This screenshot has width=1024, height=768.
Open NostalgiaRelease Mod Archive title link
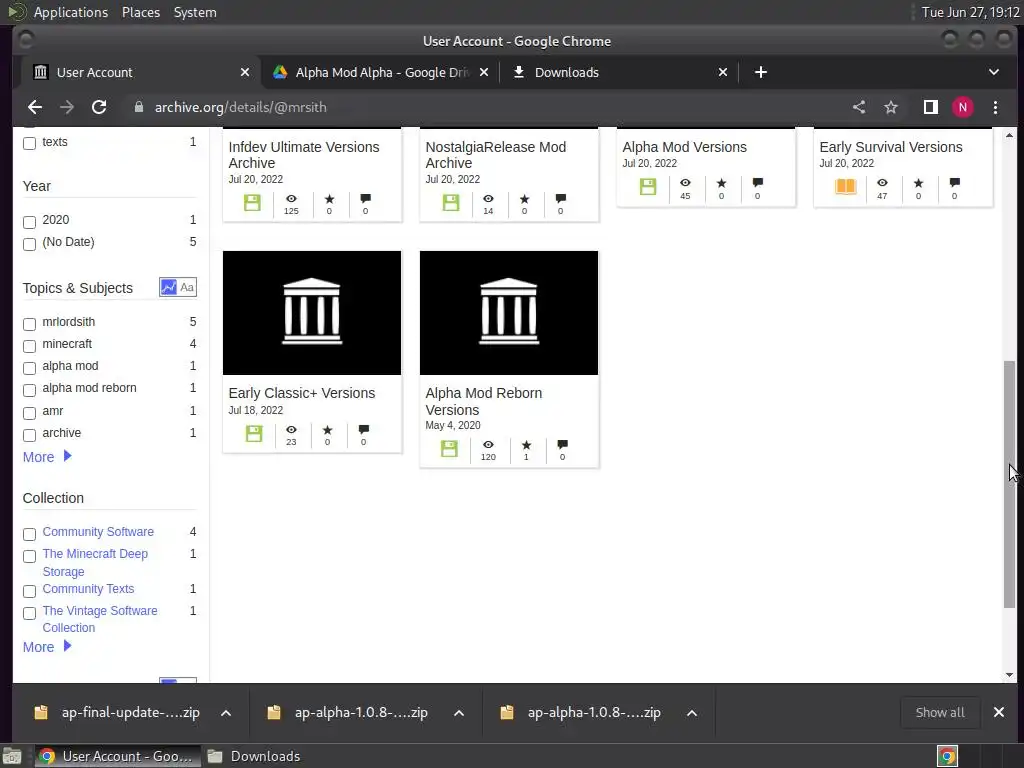pyautogui.click(x=496, y=155)
